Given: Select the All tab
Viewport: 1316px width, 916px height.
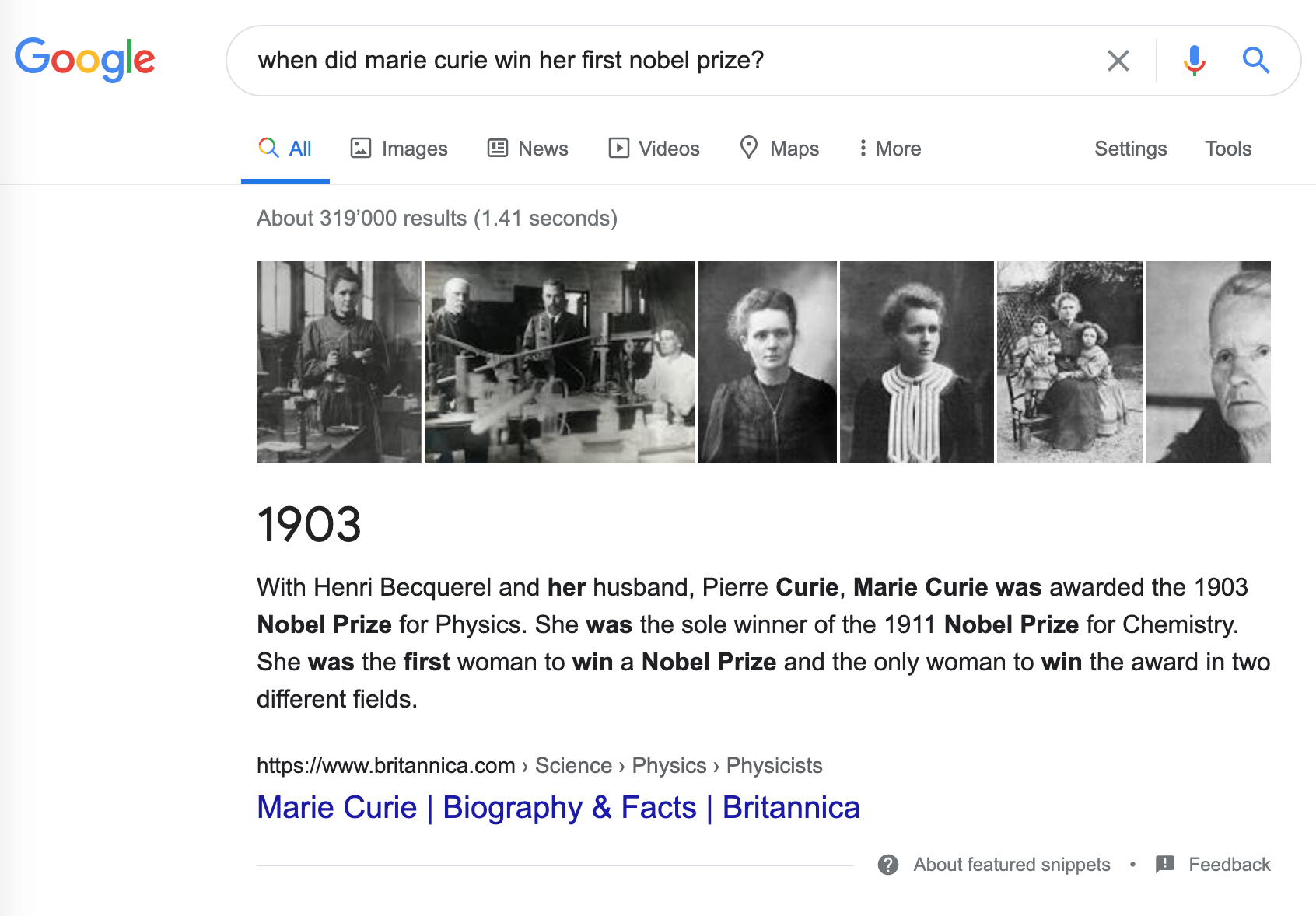Looking at the screenshot, I should [285, 149].
